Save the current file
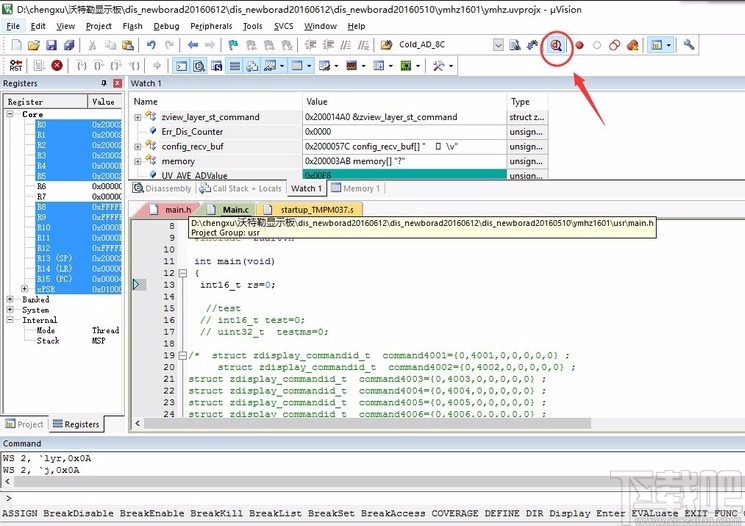The width and height of the screenshot is (745, 526). click(51, 45)
